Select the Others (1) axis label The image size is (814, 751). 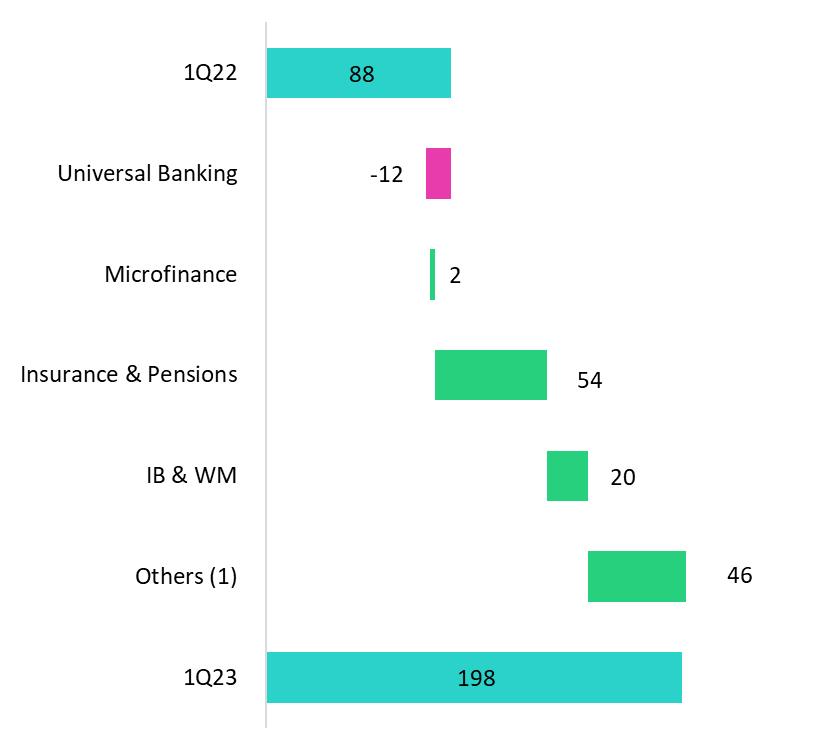(186, 576)
